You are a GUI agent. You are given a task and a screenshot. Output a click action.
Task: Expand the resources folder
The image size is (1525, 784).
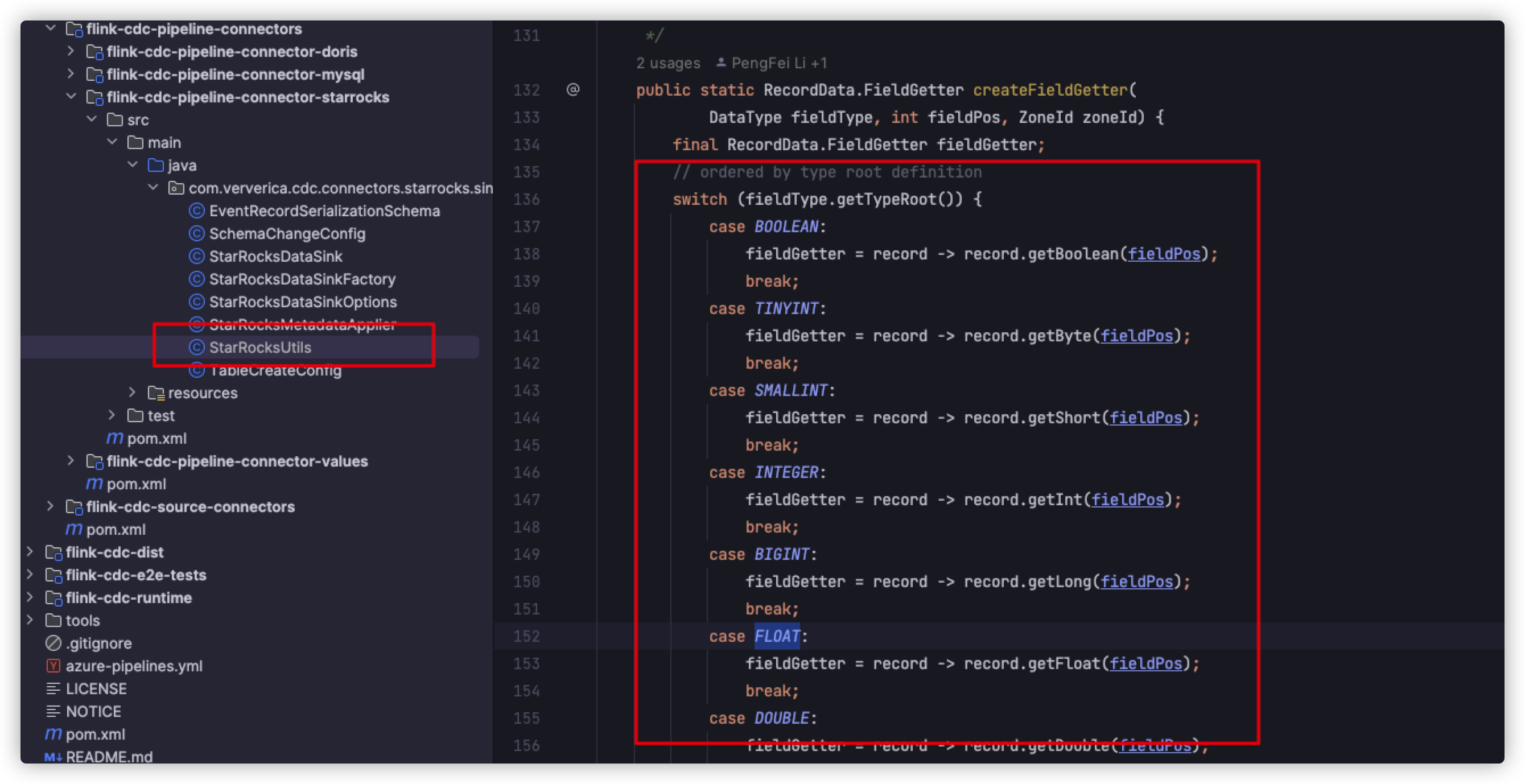[133, 393]
